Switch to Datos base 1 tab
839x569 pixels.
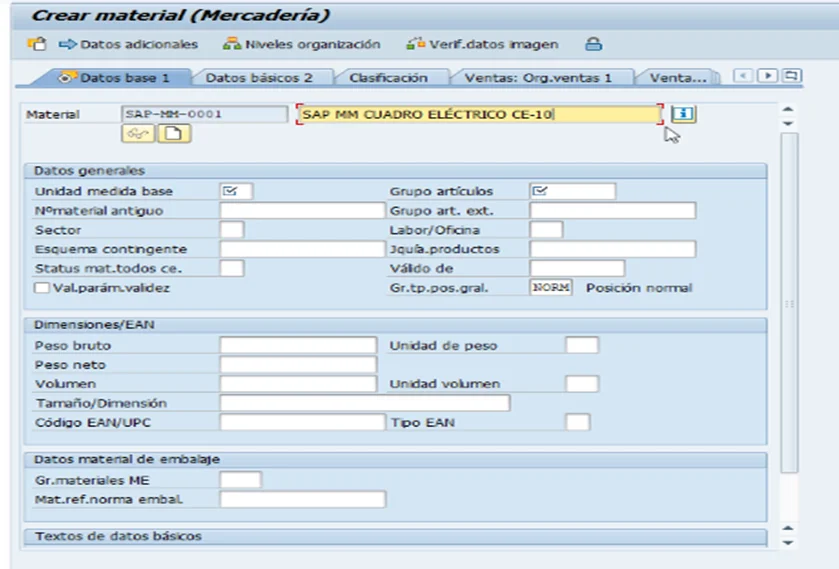pos(114,78)
